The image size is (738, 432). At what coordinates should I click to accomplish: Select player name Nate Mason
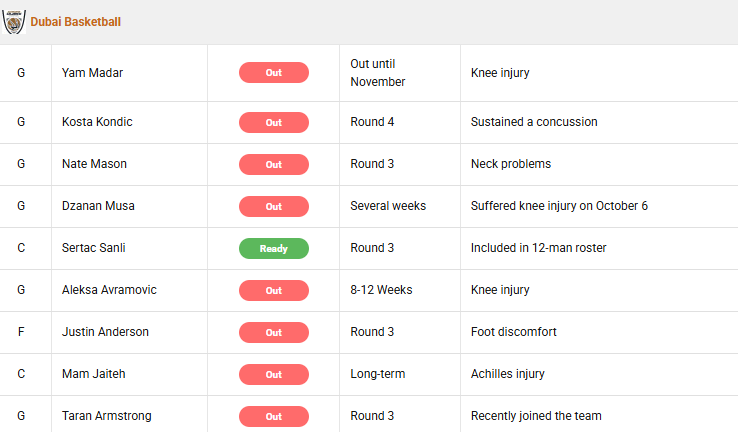(x=94, y=164)
